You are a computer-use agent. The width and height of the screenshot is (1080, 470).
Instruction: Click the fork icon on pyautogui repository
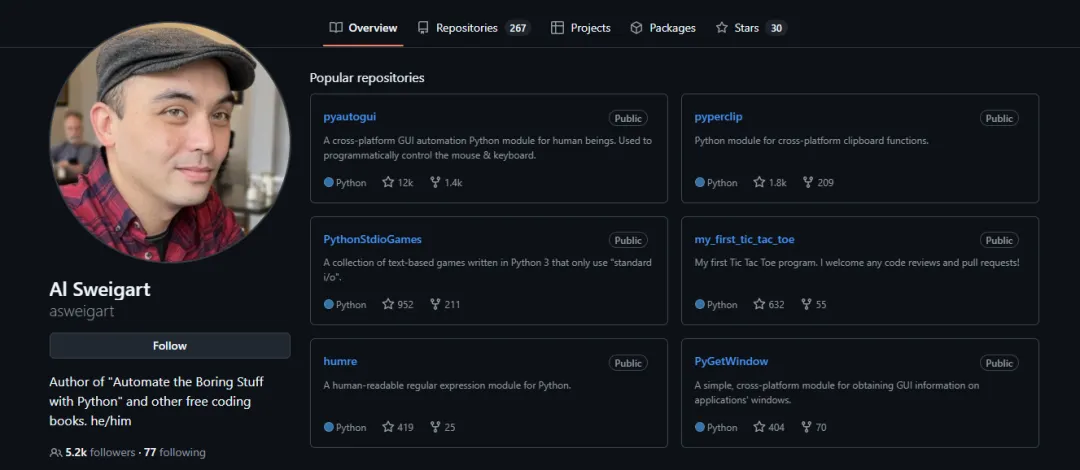tap(435, 183)
